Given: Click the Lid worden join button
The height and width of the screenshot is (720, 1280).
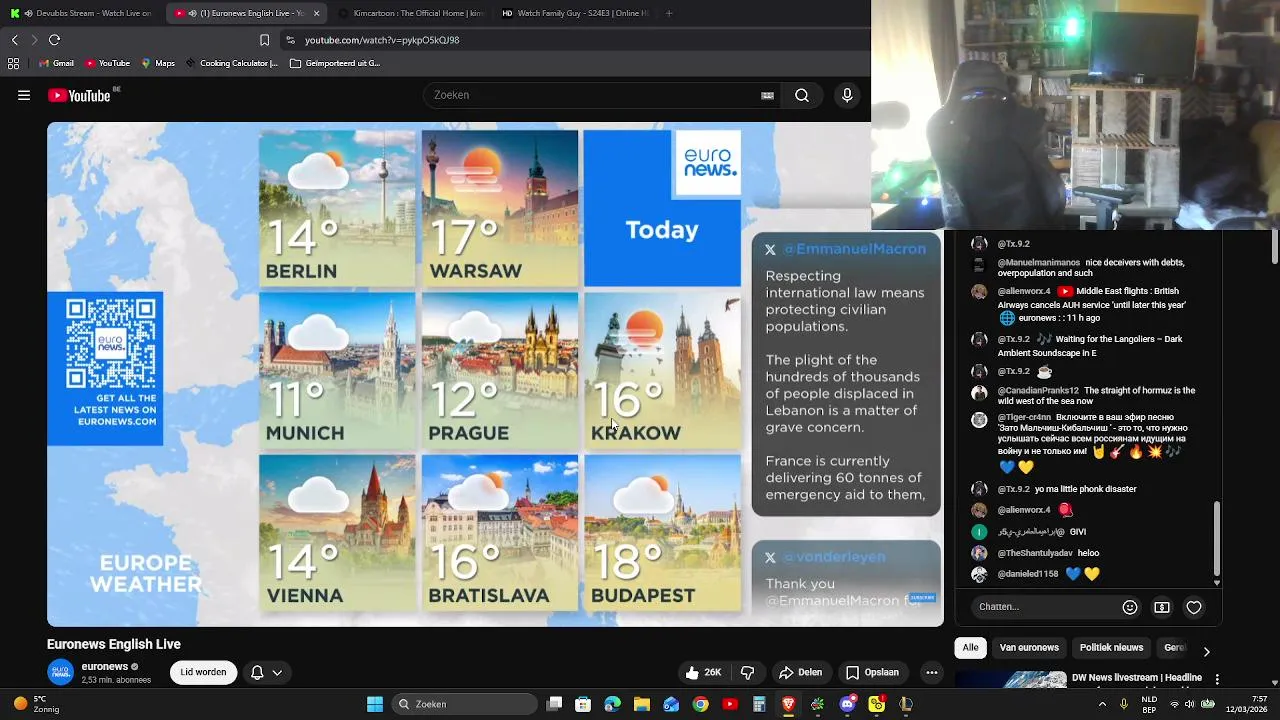Looking at the screenshot, I should (203, 673).
